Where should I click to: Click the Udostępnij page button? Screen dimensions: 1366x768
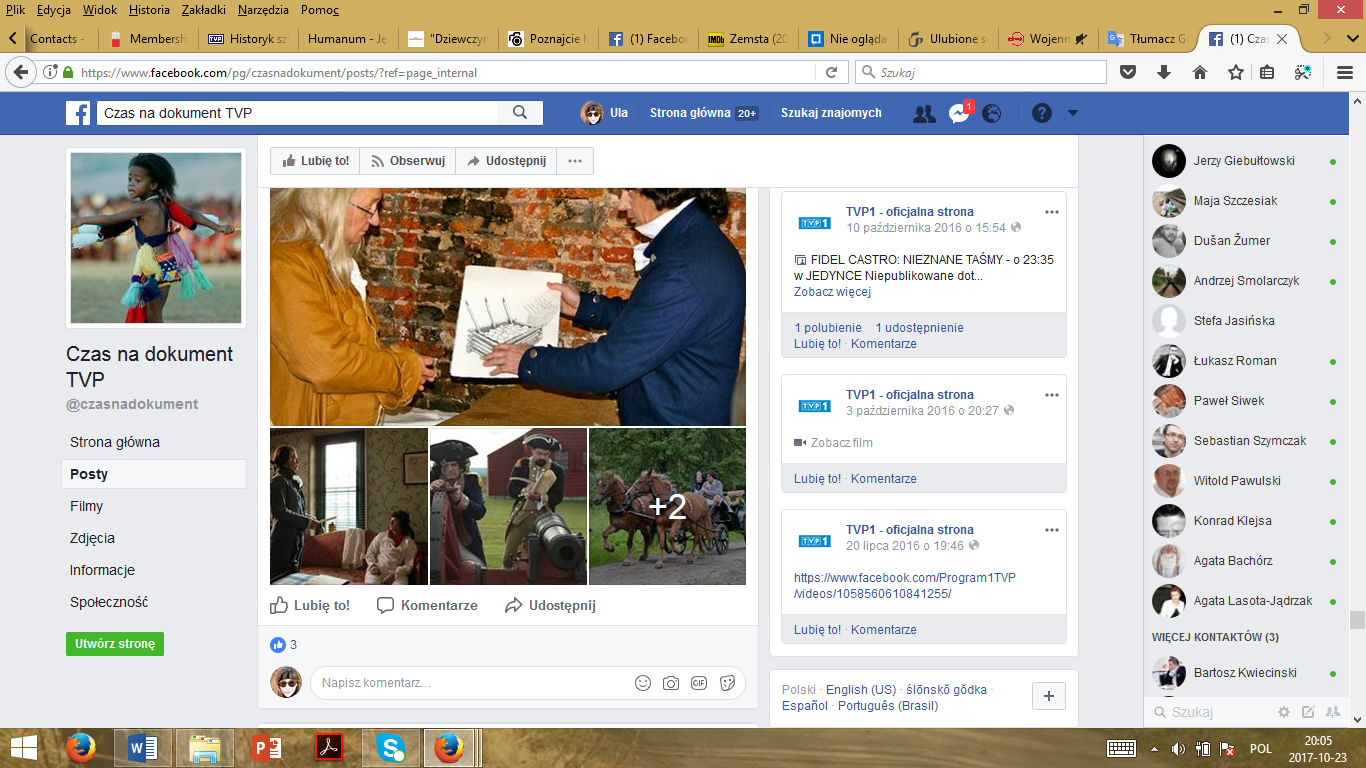coord(505,161)
